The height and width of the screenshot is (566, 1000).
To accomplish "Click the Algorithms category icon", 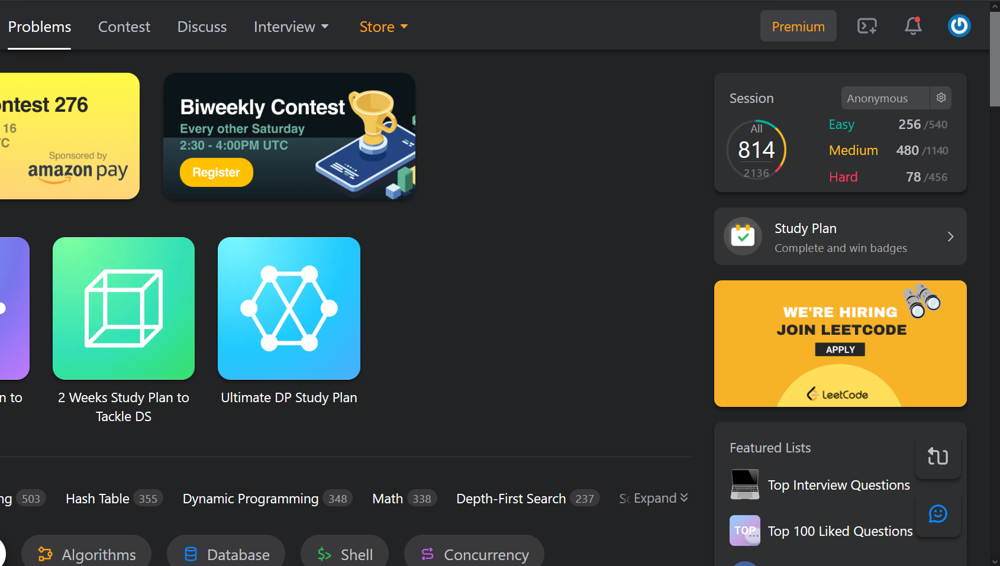I will coord(45,555).
